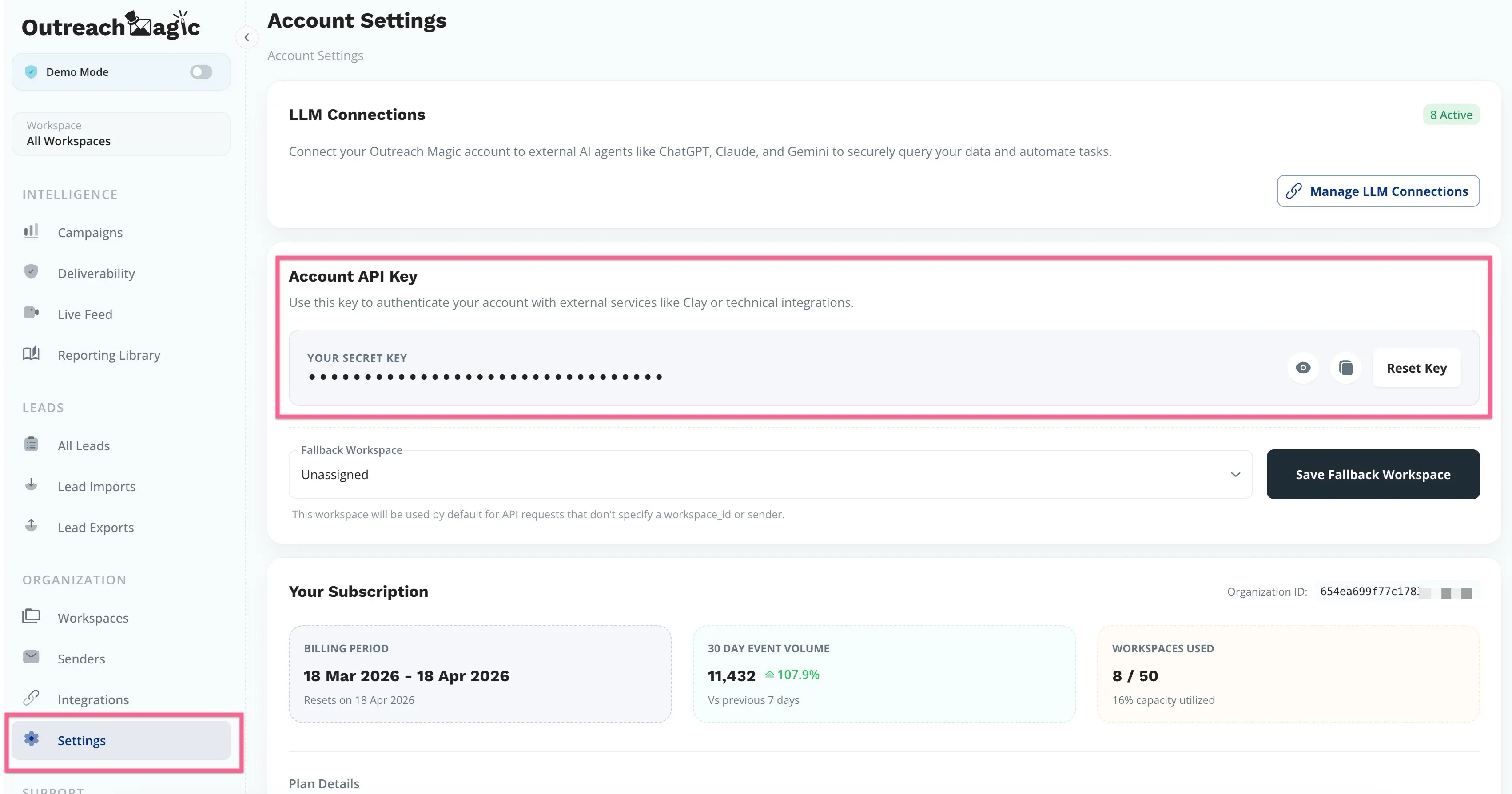Click the Senders envelope icon
This screenshot has height=794, width=1512.
[31, 657]
